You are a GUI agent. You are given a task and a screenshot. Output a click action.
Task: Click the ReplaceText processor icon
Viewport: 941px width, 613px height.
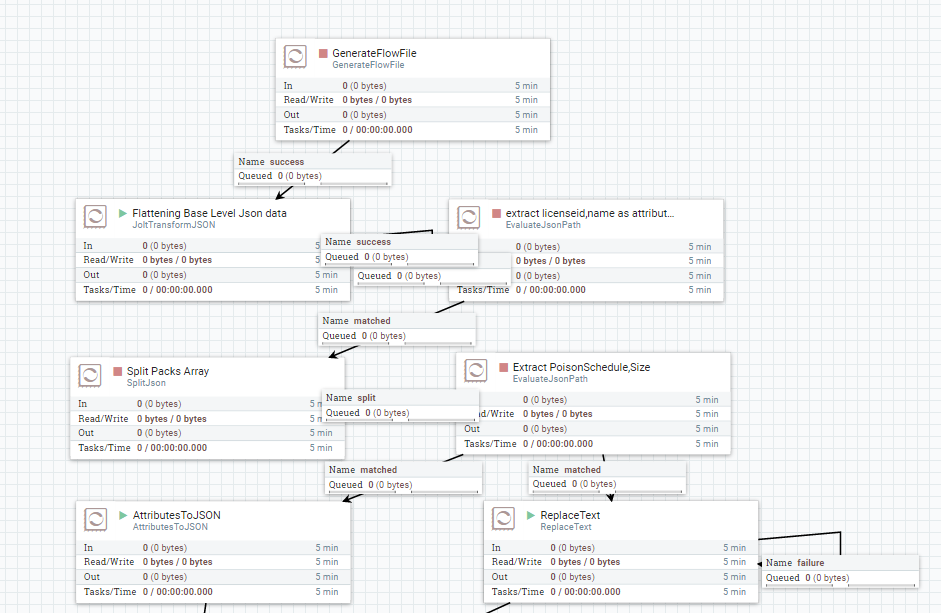[x=503, y=518]
